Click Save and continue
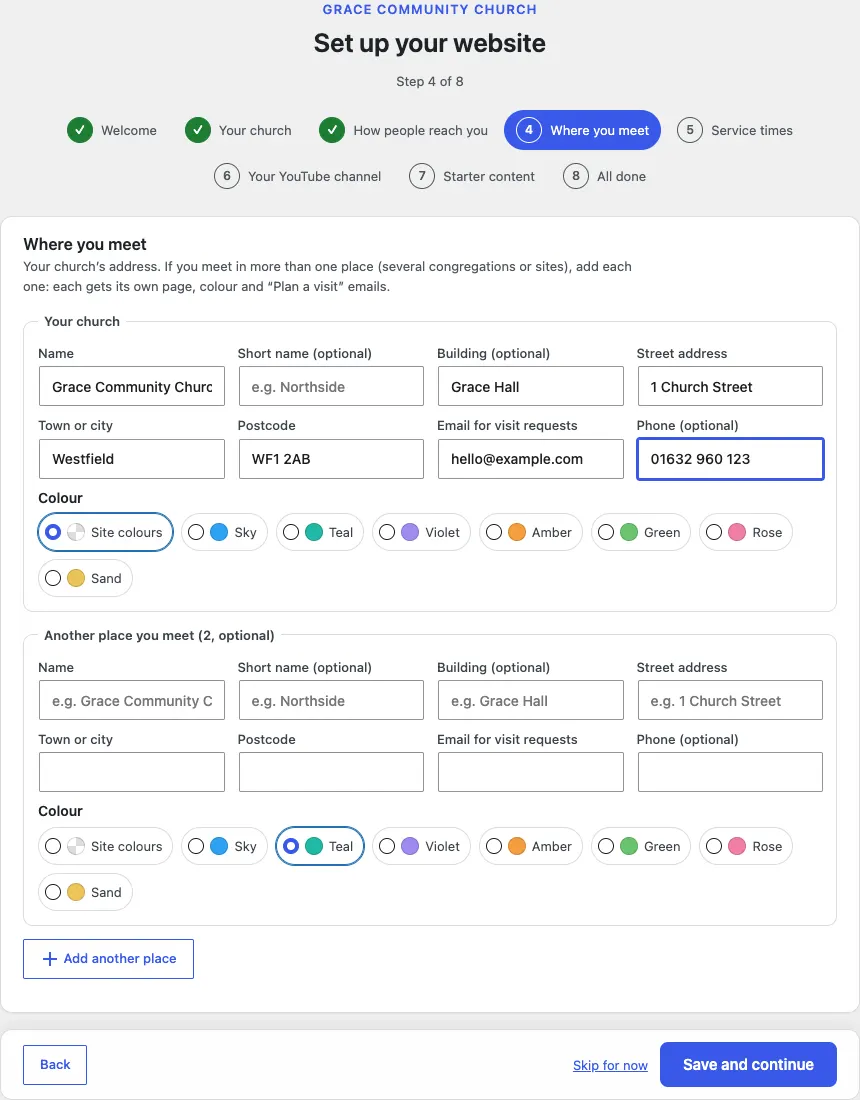860x1100 pixels. pos(748,1064)
